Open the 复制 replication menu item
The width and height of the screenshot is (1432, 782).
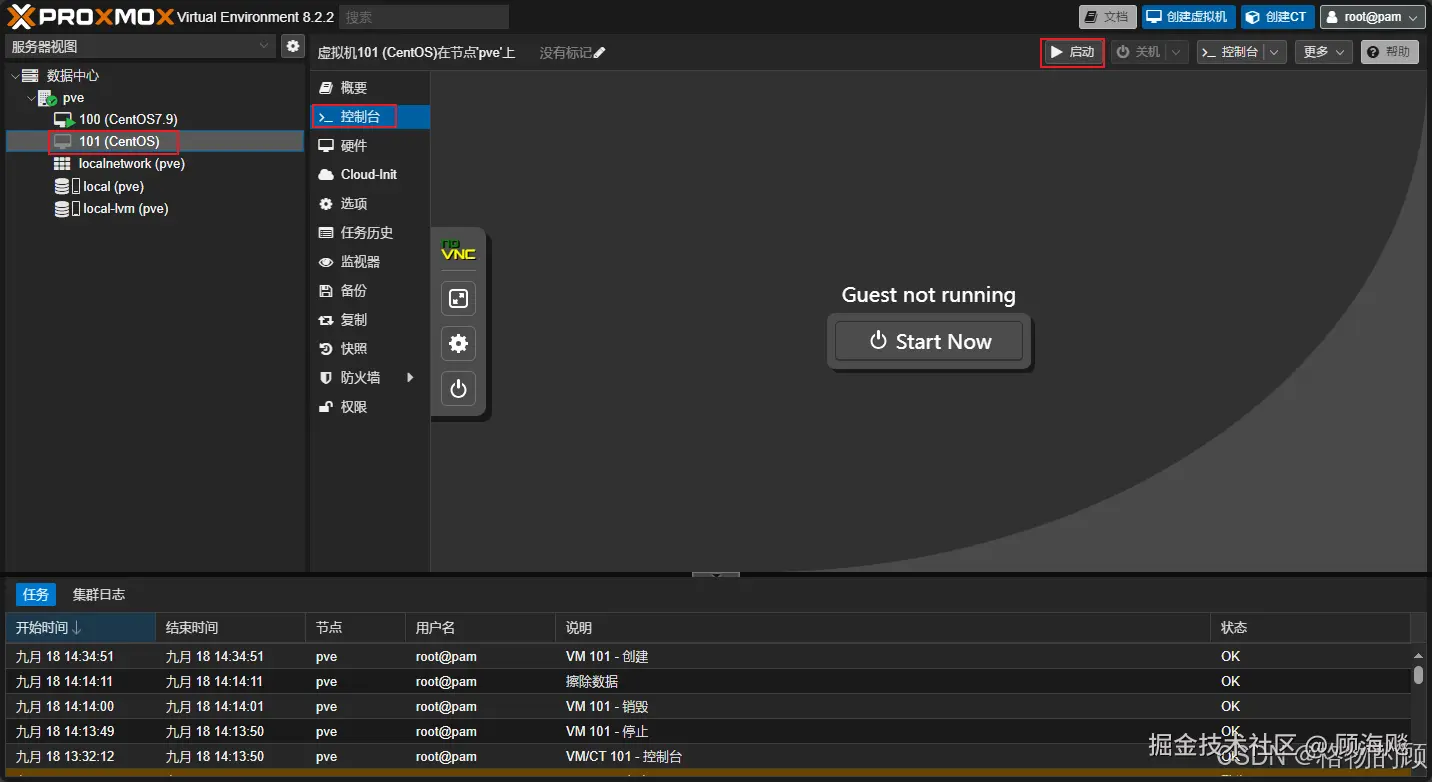(370, 319)
